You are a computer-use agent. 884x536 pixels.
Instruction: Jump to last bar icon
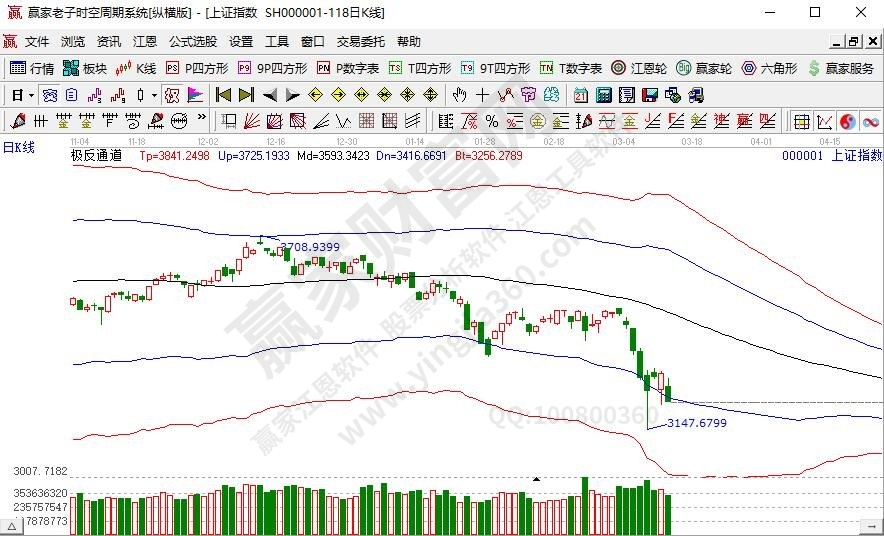[x=246, y=95]
